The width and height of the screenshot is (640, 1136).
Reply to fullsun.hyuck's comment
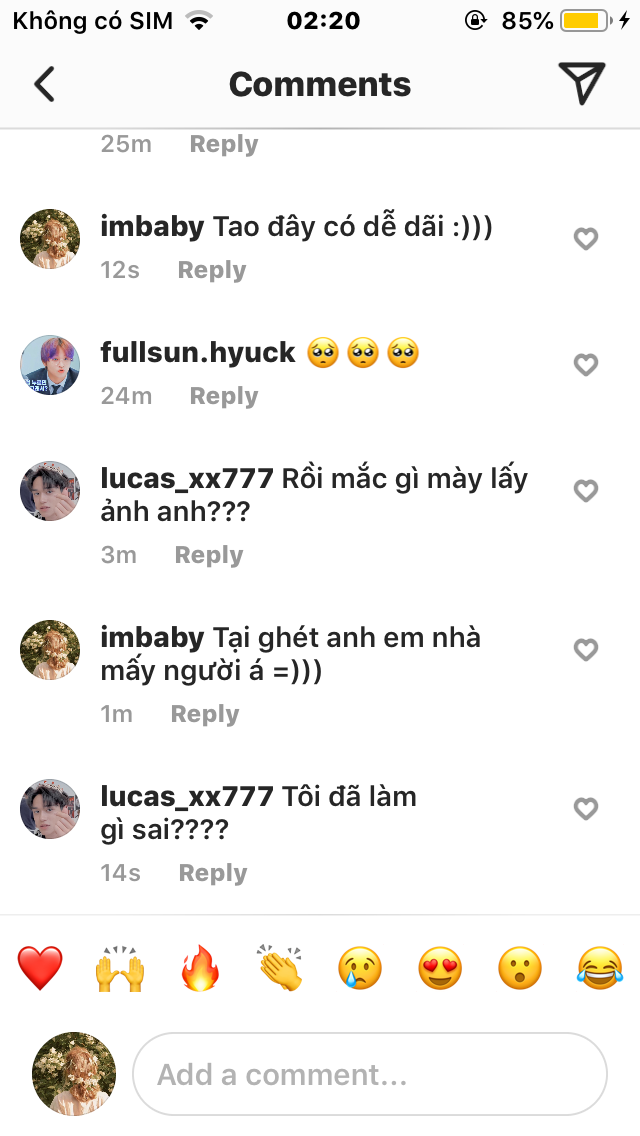click(224, 396)
